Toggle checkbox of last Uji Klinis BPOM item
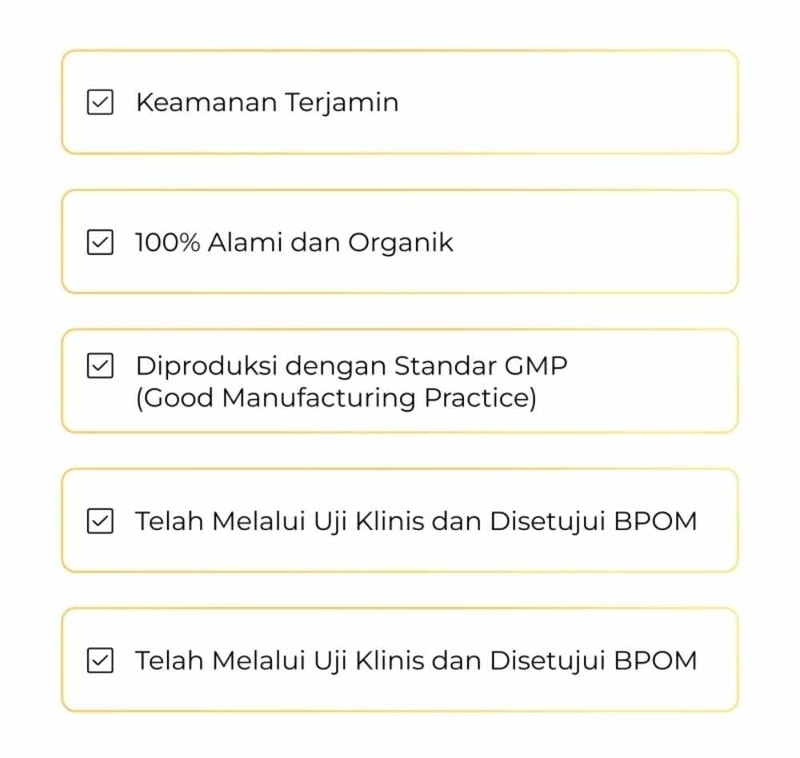Image resolution: width=800 pixels, height=758 pixels. click(100, 660)
